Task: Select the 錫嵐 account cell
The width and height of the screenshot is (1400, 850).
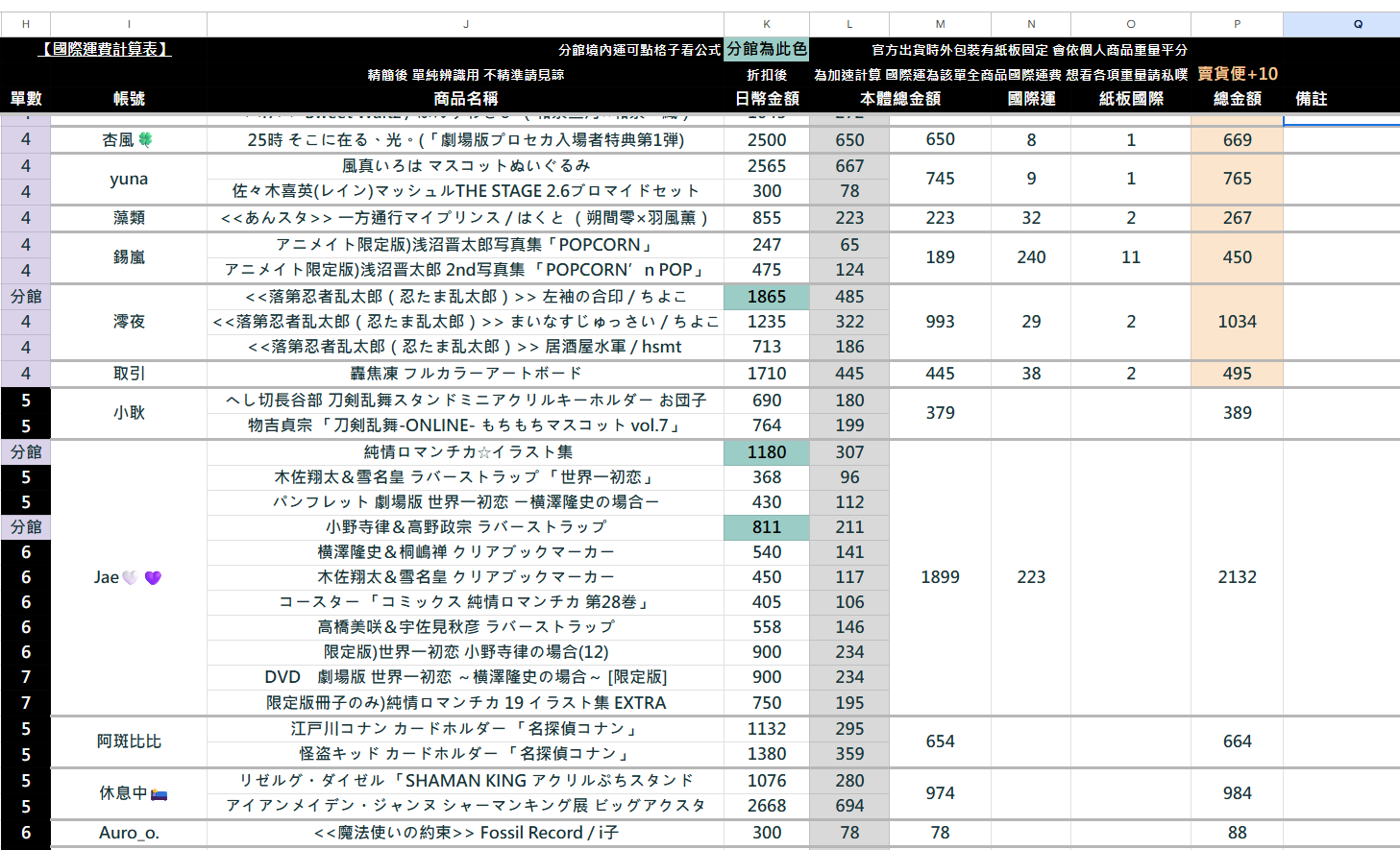Action: (x=129, y=257)
